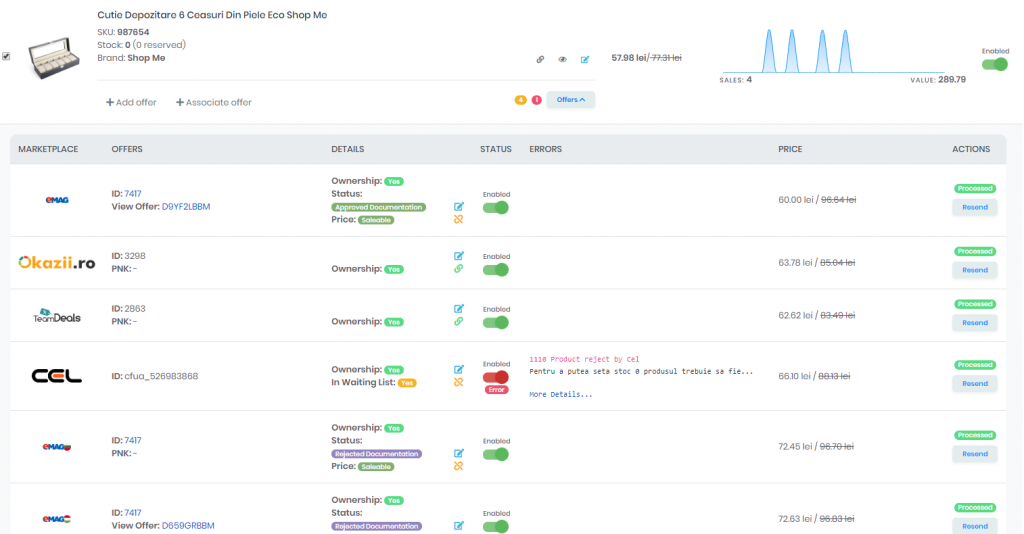This screenshot has height=534, width=1024.
Task: Click the product preview eye icon
Action: click(562, 59)
